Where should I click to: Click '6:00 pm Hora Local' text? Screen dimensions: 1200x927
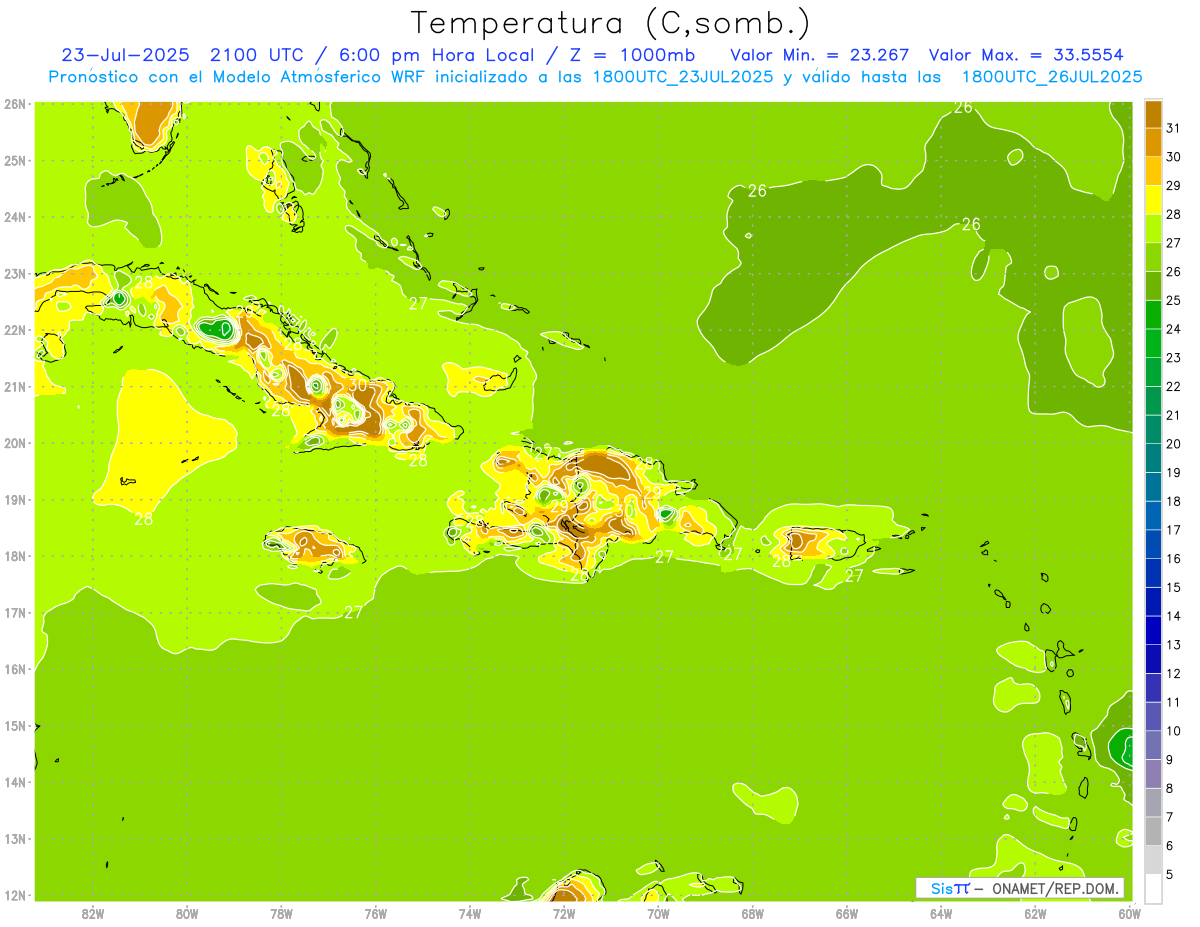tap(436, 54)
